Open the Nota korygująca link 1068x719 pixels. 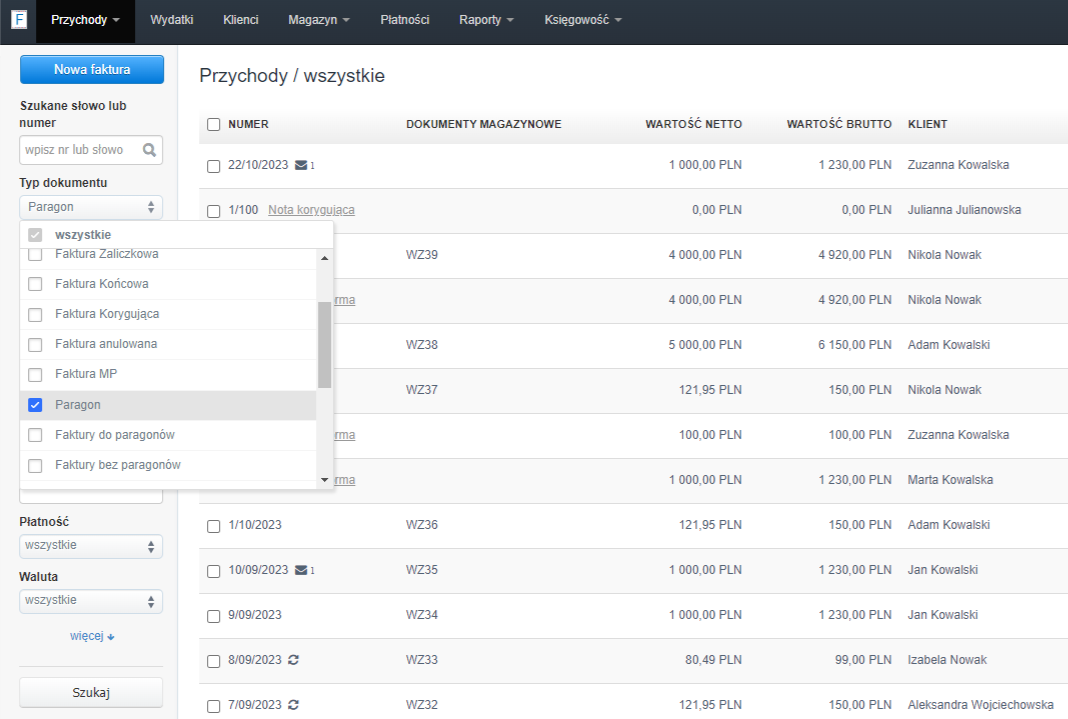coord(311,210)
